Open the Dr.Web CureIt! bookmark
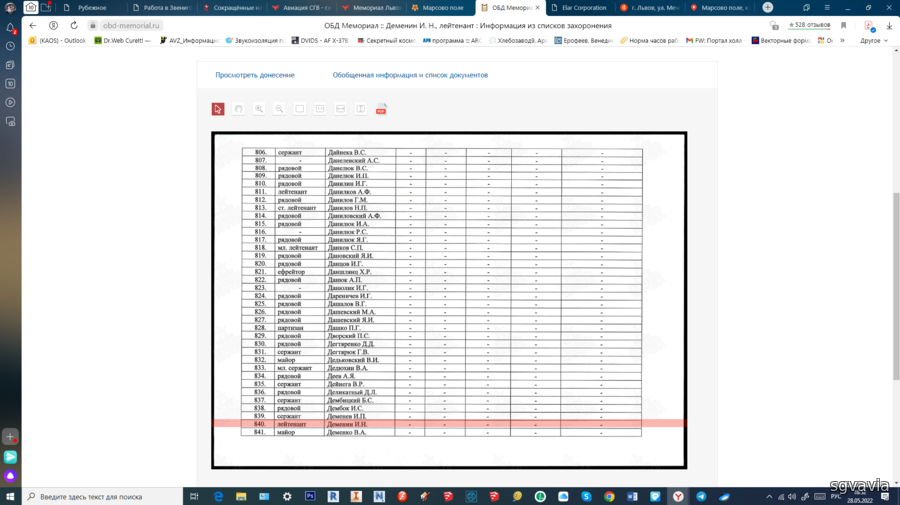Viewport: 900px width, 505px height. (x=123, y=41)
